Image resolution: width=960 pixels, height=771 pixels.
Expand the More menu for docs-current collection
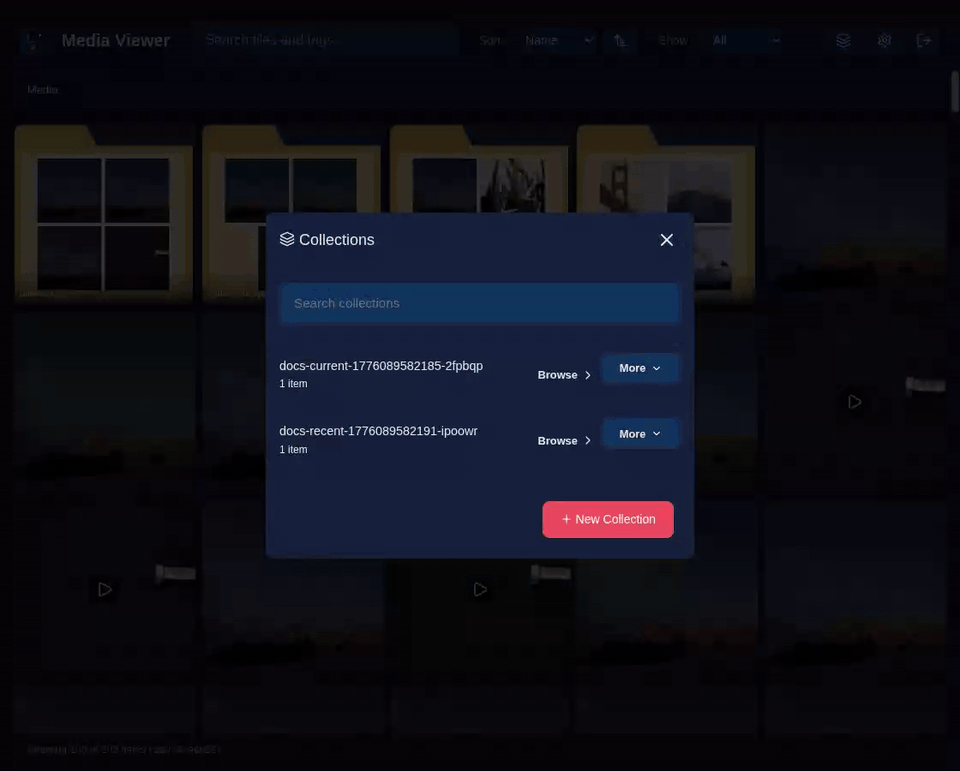pos(640,368)
